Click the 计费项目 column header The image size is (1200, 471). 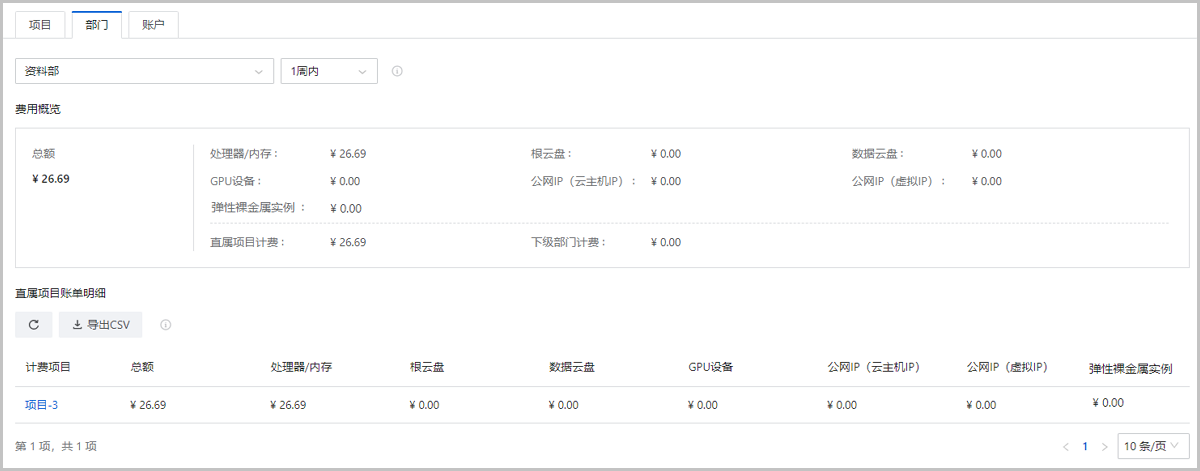click(48, 367)
